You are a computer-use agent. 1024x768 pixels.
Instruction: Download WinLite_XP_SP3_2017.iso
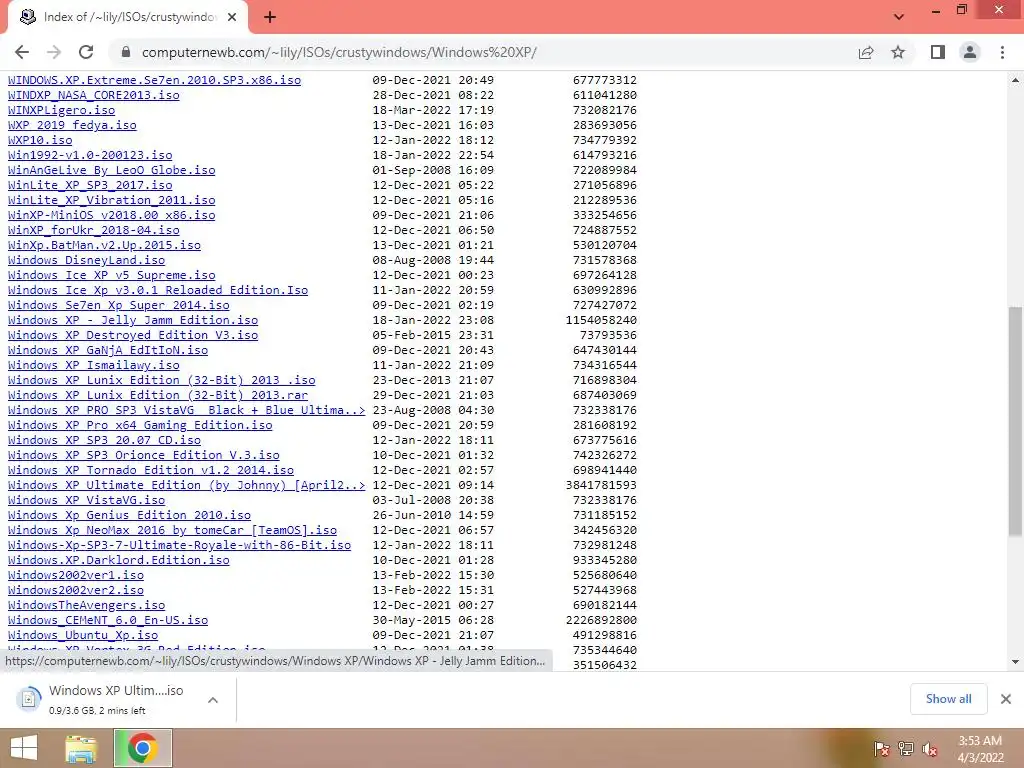coord(90,185)
